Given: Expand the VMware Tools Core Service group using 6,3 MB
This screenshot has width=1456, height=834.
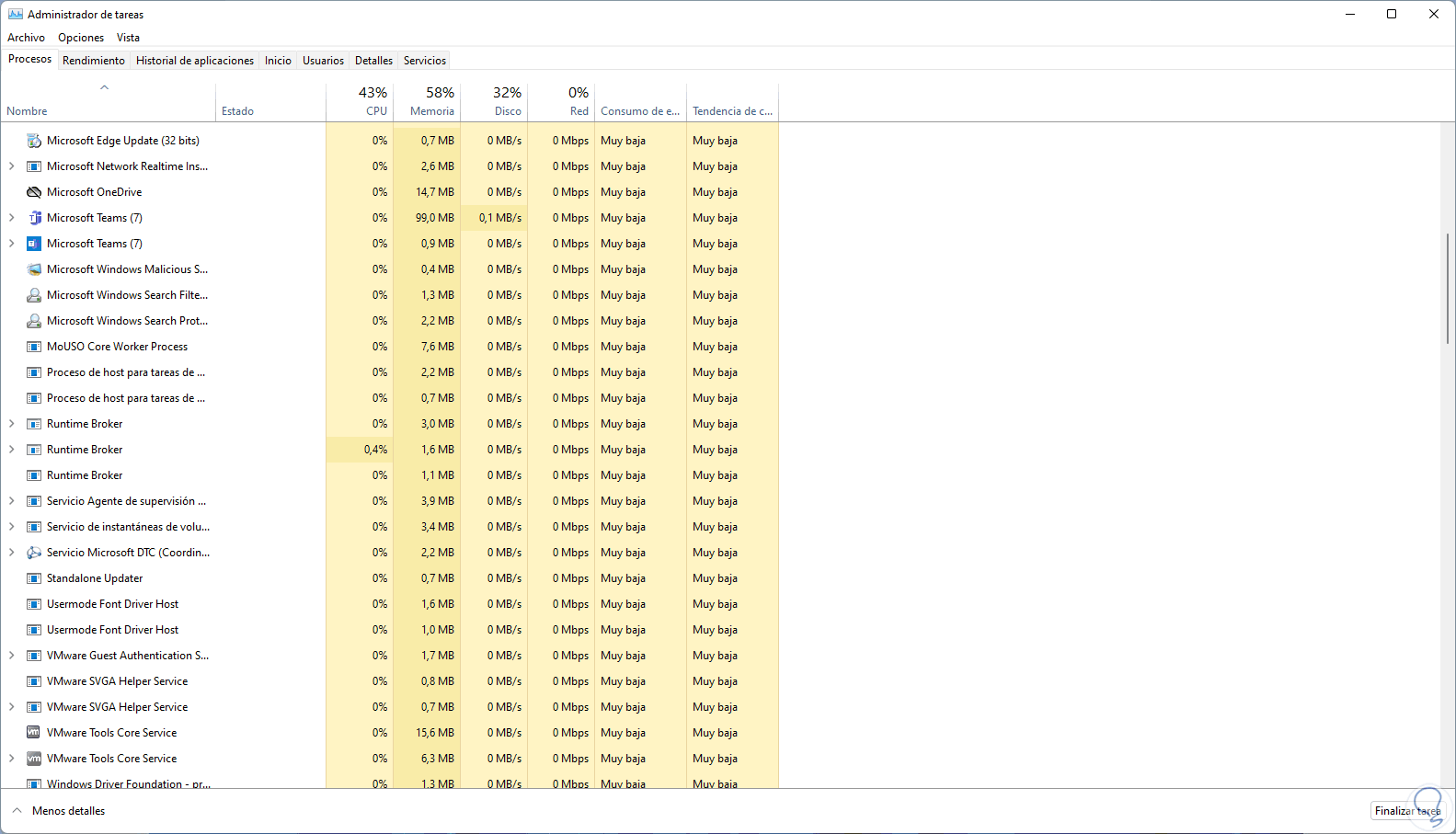Looking at the screenshot, I should (x=11, y=759).
